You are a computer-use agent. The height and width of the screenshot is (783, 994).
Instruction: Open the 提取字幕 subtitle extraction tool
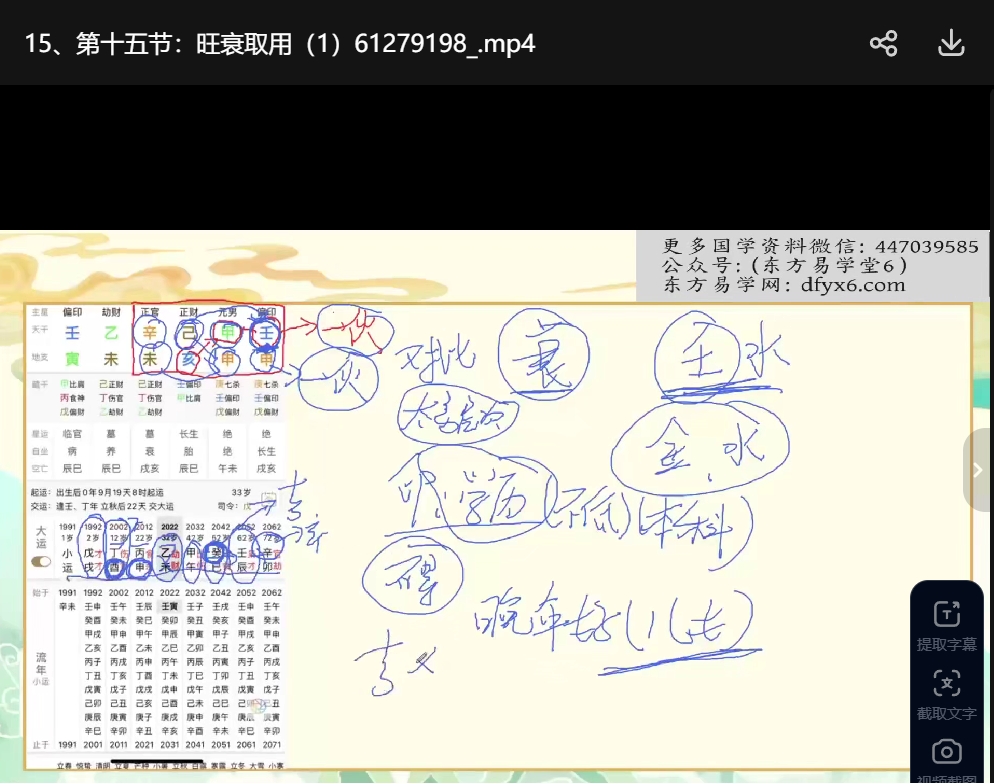pyautogui.click(x=946, y=626)
